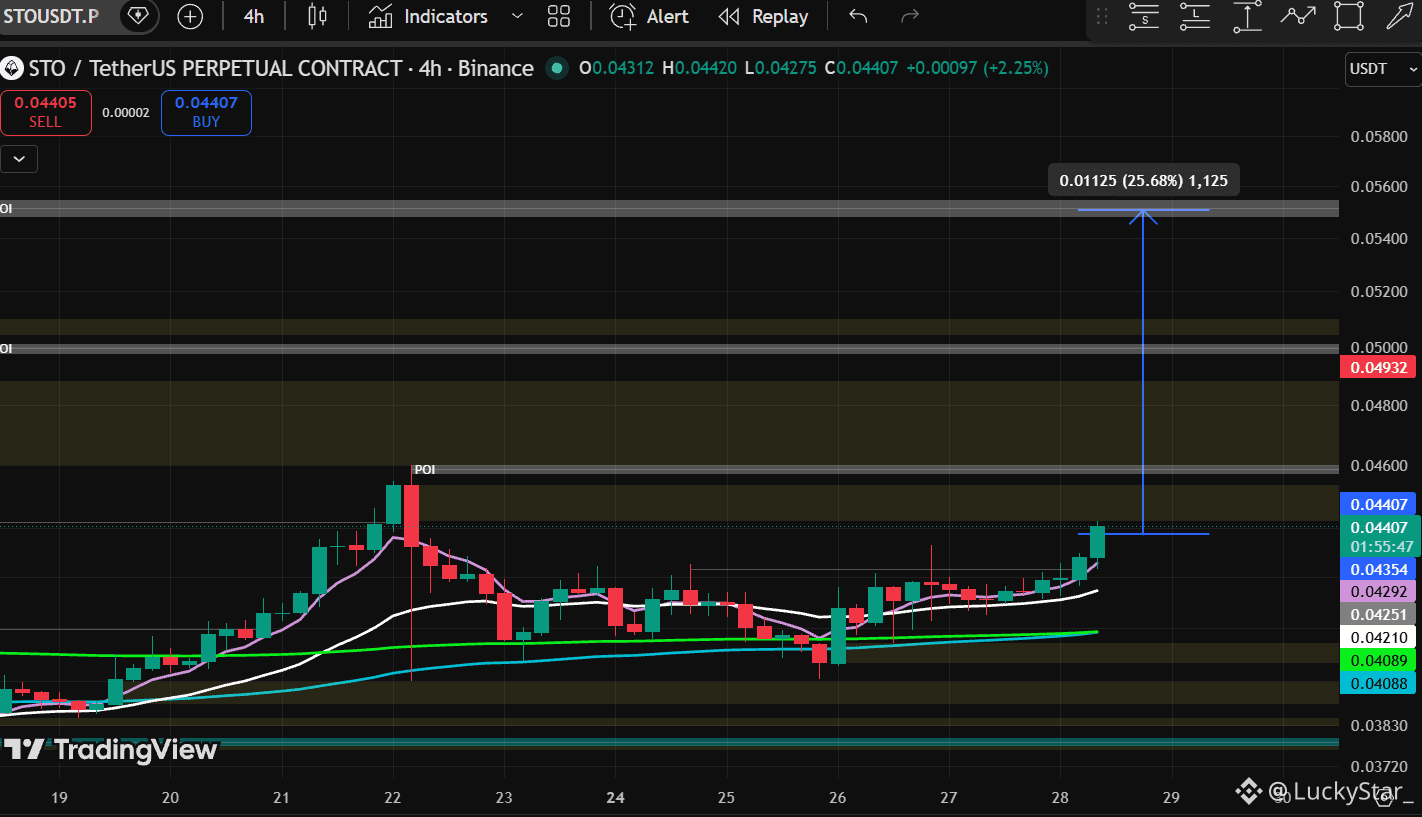Click the 0.04405 SELL button
This screenshot has height=817, width=1422.
(45, 112)
